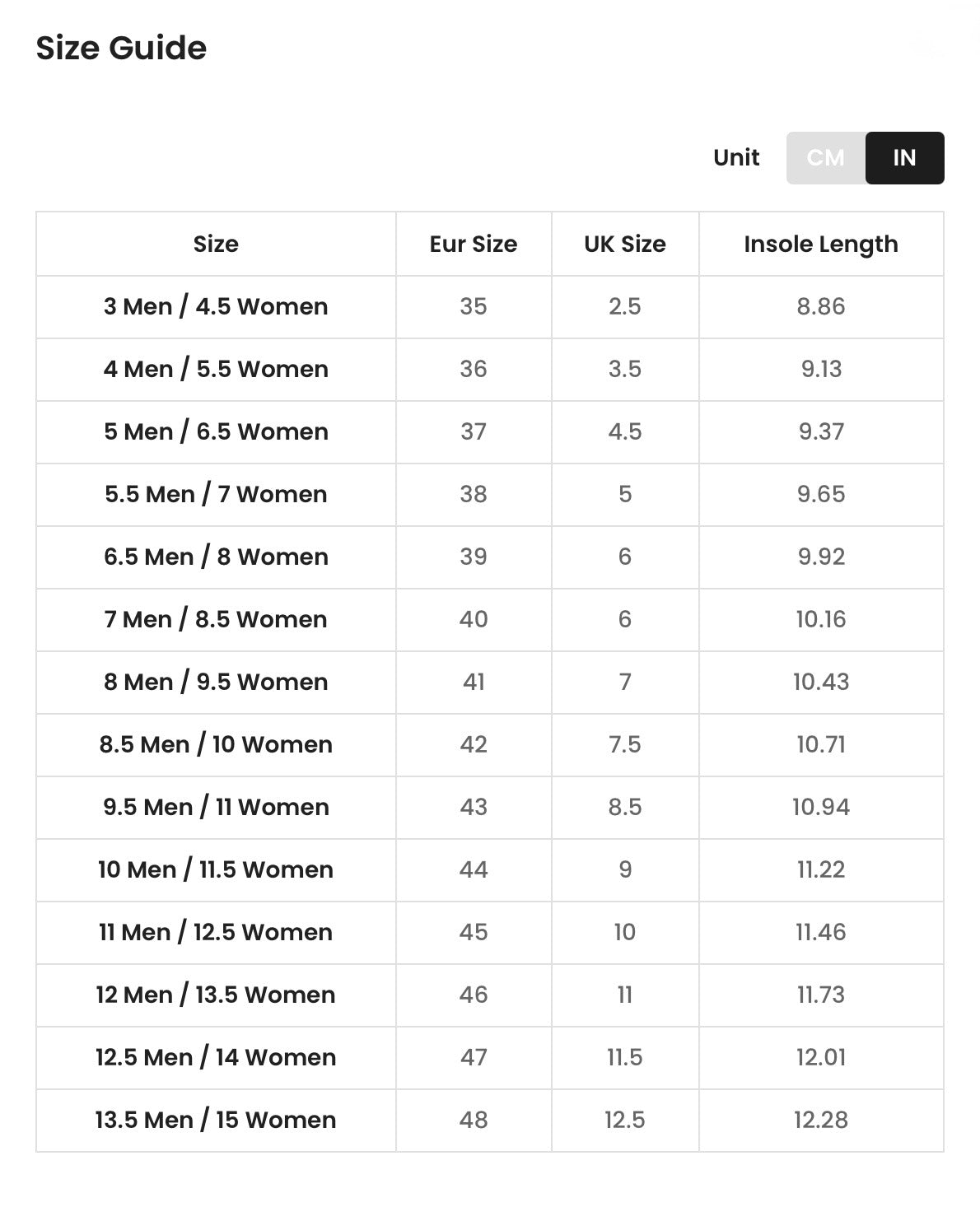The height and width of the screenshot is (1207, 980).
Task: Select the IN unit option
Action: pyautogui.click(x=904, y=158)
